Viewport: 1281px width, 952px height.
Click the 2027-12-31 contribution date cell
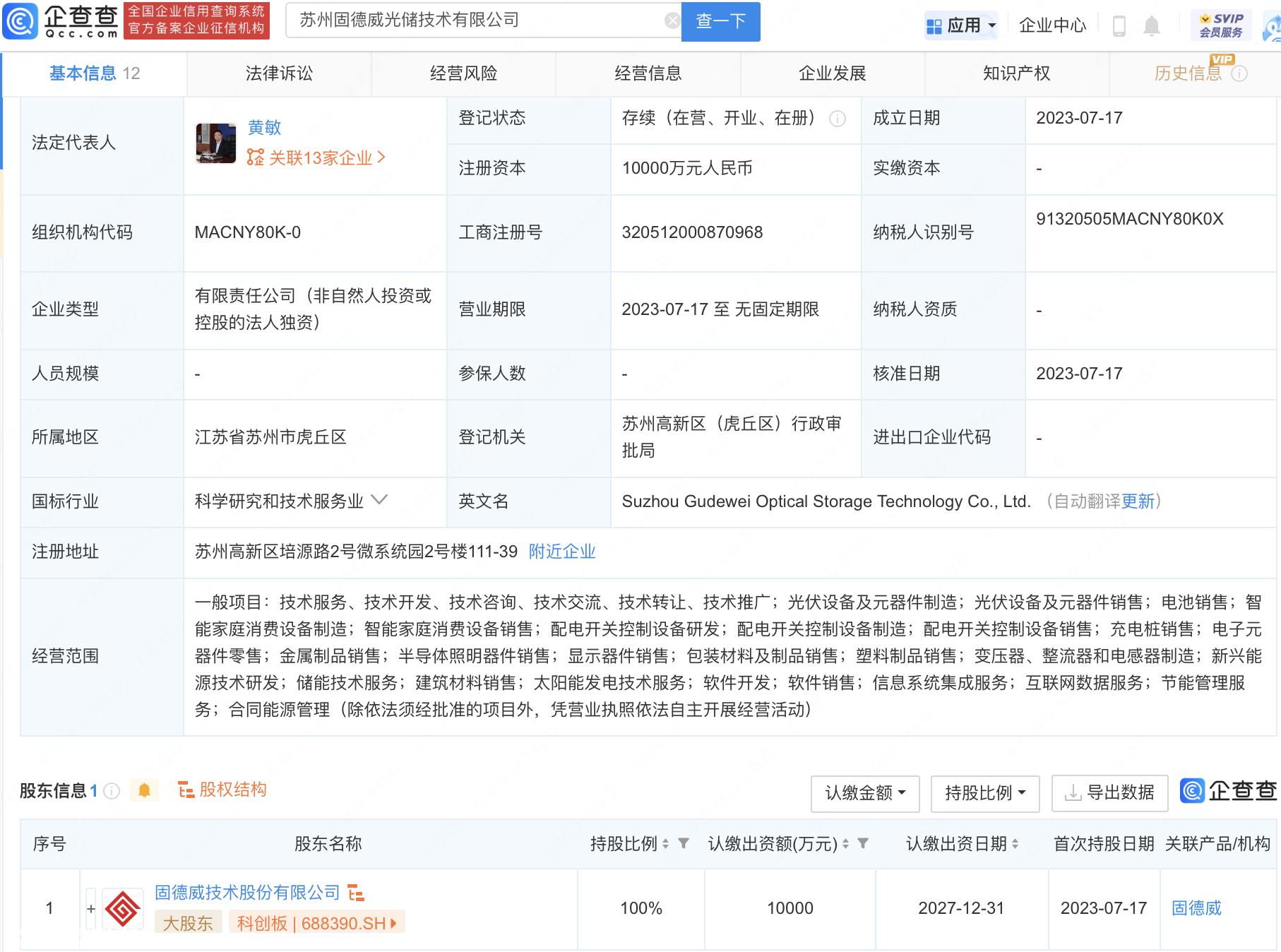(961, 908)
